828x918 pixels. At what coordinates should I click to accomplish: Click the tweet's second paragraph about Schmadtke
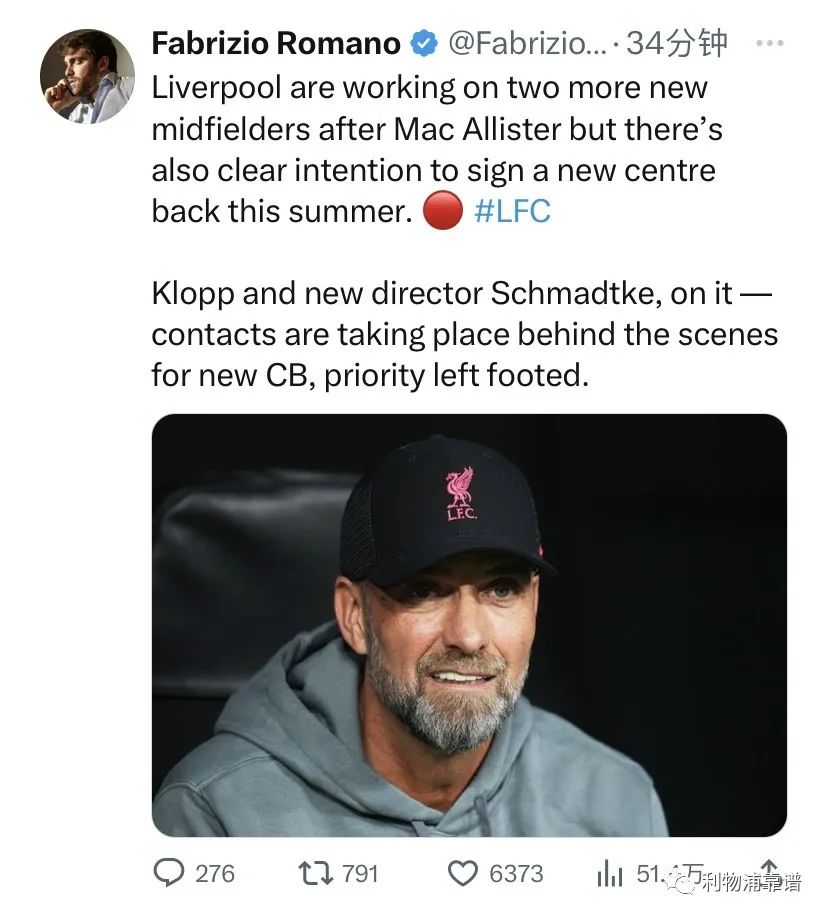(x=464, y=333)
